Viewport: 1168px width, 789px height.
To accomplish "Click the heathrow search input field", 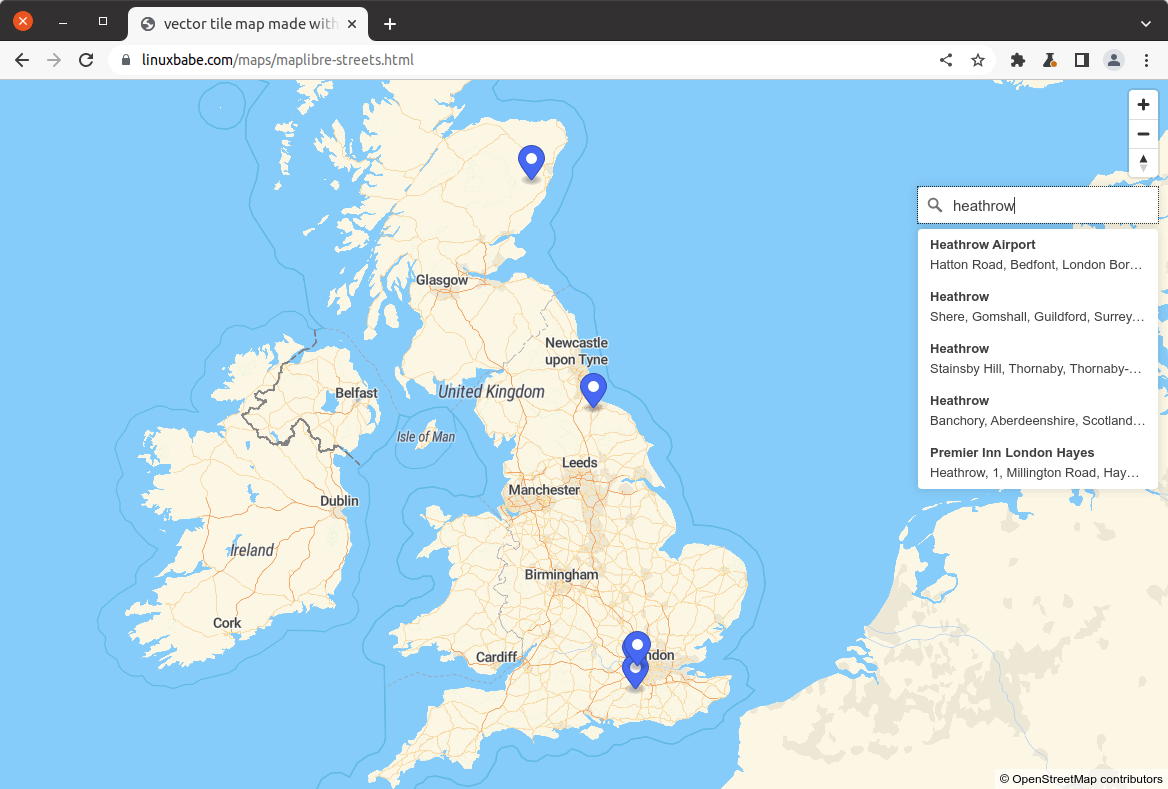I will [1050, 205].
